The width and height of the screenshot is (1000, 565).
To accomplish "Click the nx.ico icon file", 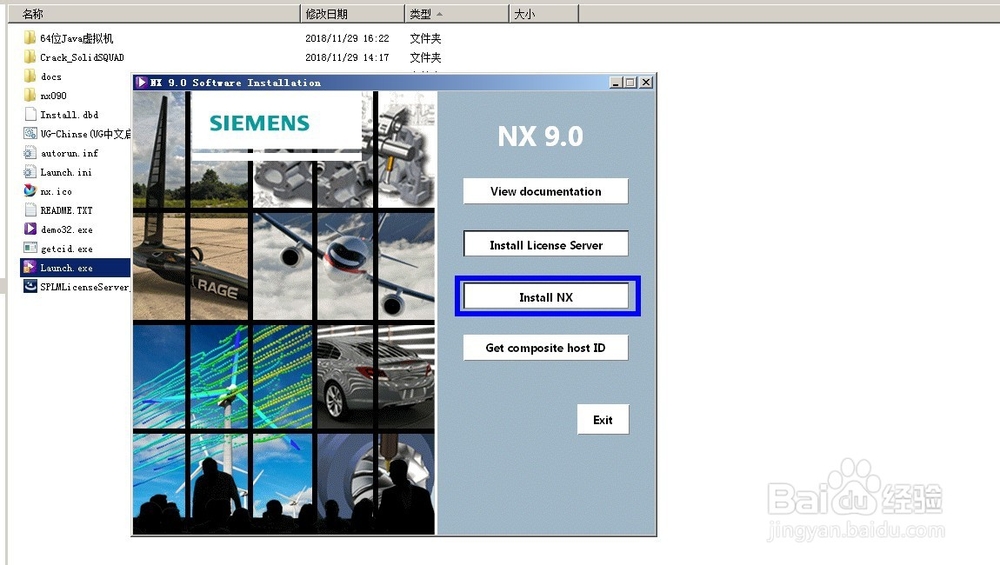I will [x=30, y=191].
